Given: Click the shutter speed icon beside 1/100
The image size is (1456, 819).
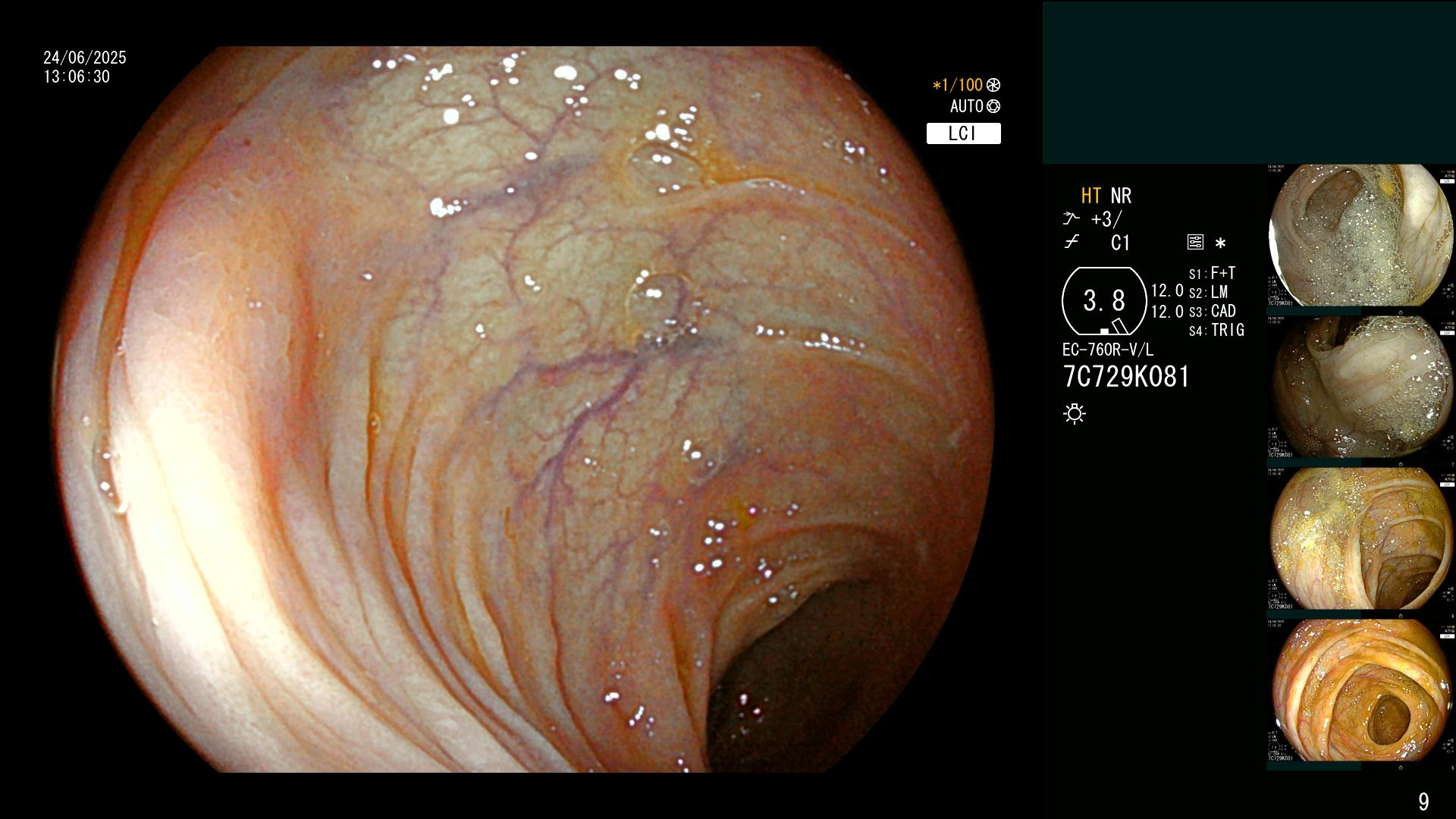Looking at the screenshot, I should point(993,86).
